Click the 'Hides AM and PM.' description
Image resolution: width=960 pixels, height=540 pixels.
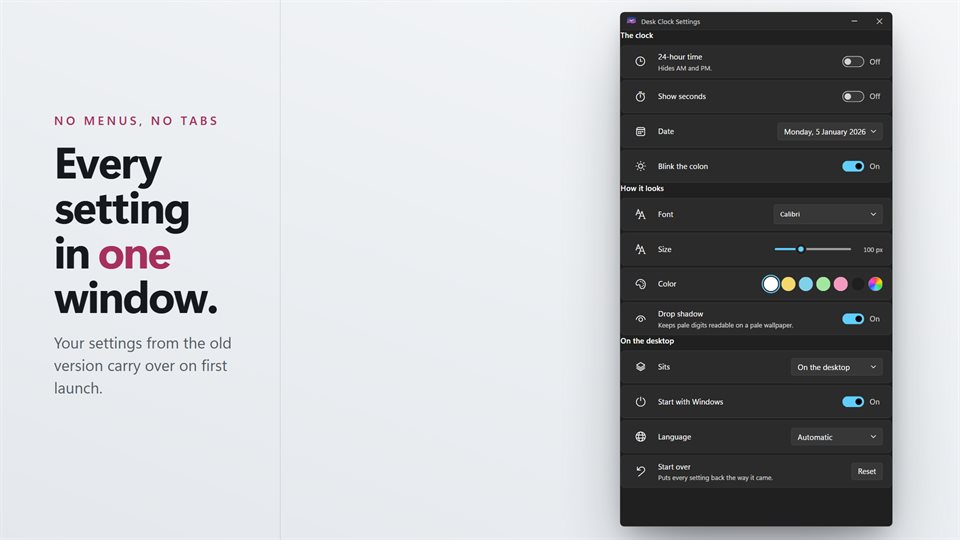[x=684, y=69]
